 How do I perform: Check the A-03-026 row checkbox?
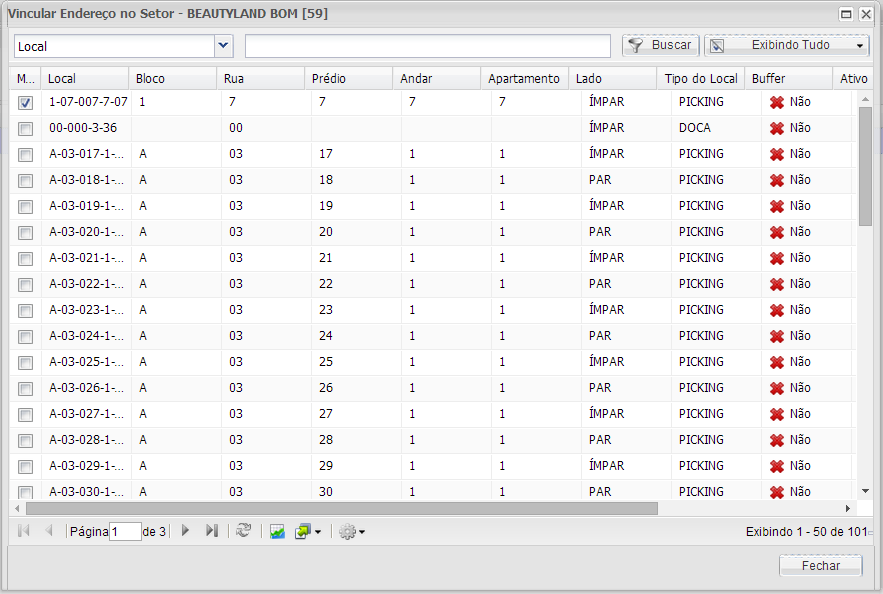click(25, 389)
